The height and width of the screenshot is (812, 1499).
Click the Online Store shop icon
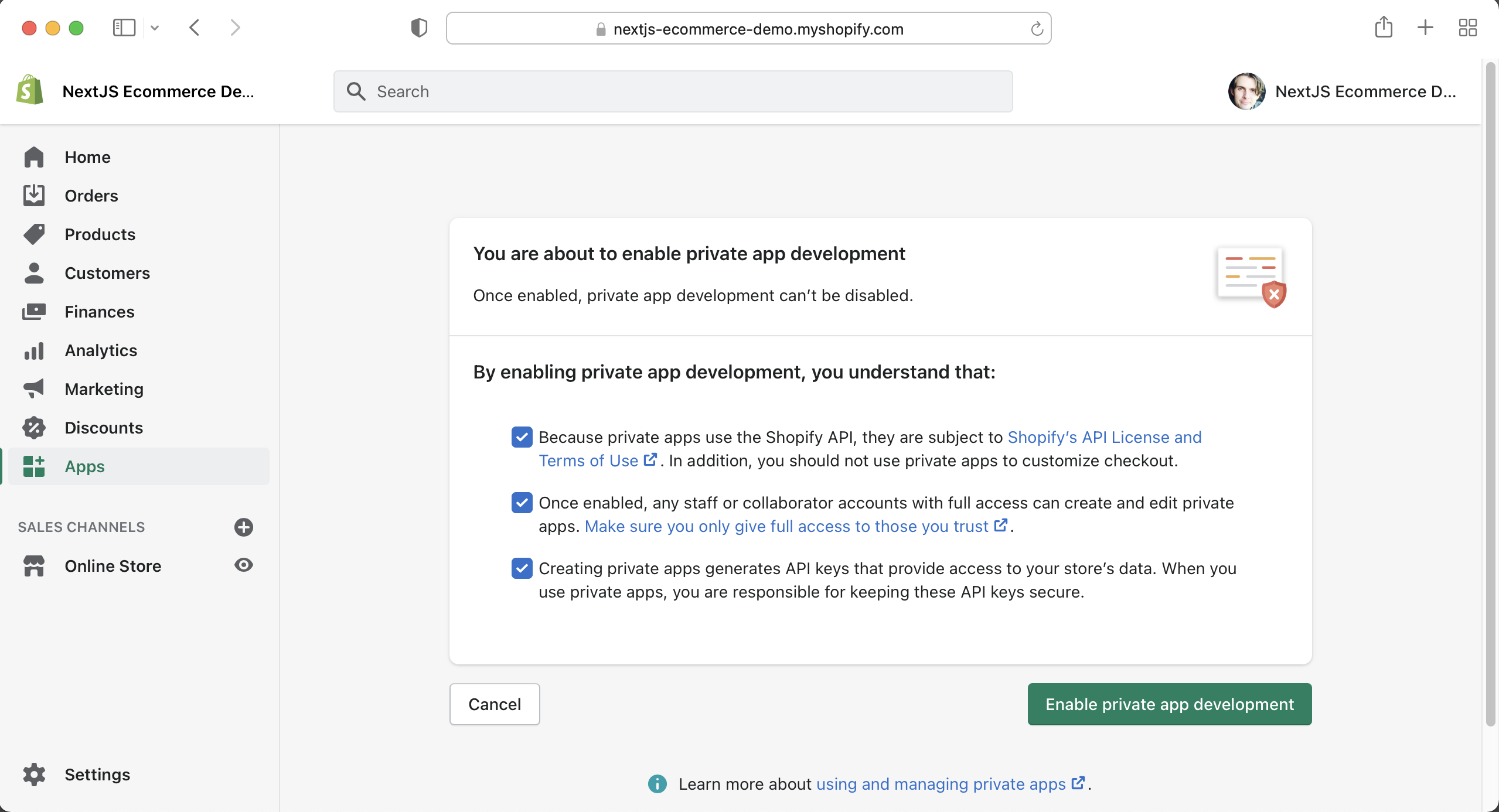point(34,566)
